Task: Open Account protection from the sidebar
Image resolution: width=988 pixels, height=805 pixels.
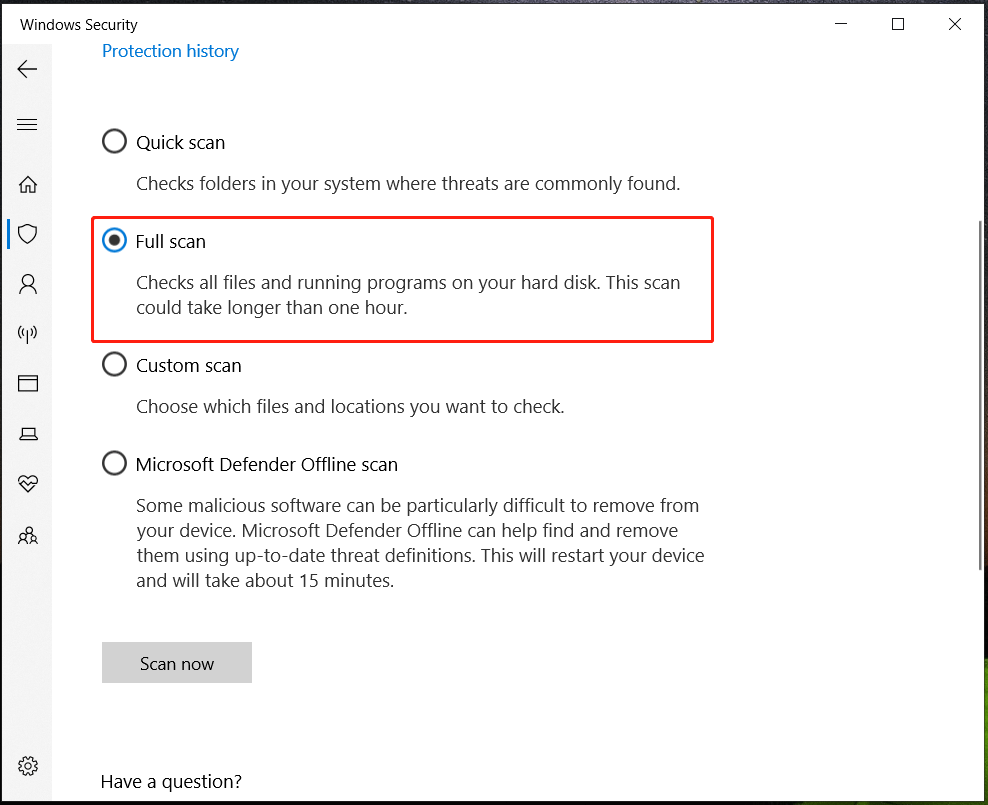Action: coord(27,284)
